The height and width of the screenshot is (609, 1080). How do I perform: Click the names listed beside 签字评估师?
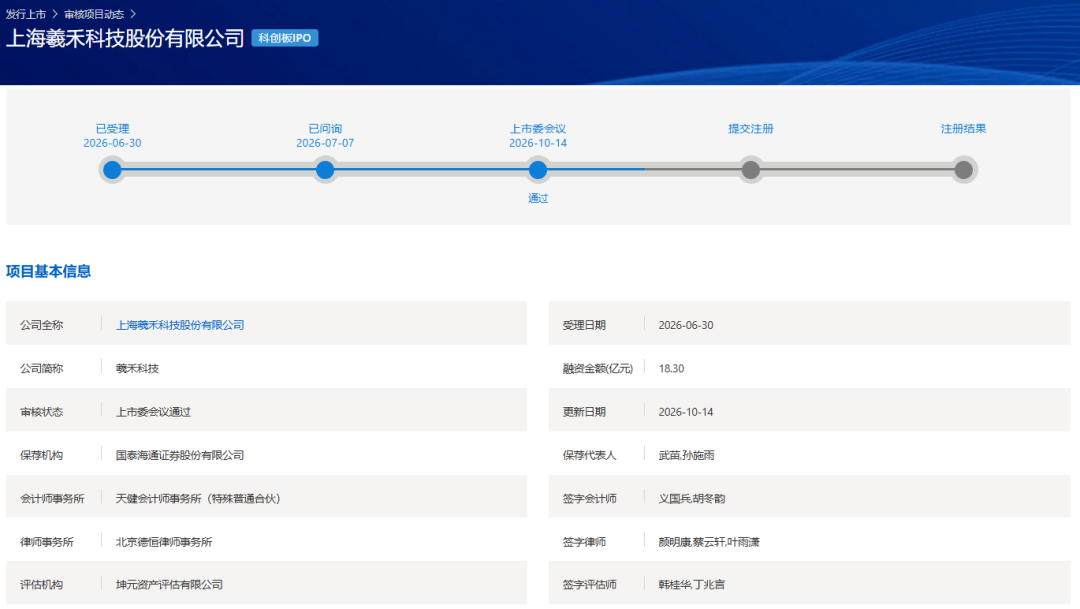tap(692, 585)
